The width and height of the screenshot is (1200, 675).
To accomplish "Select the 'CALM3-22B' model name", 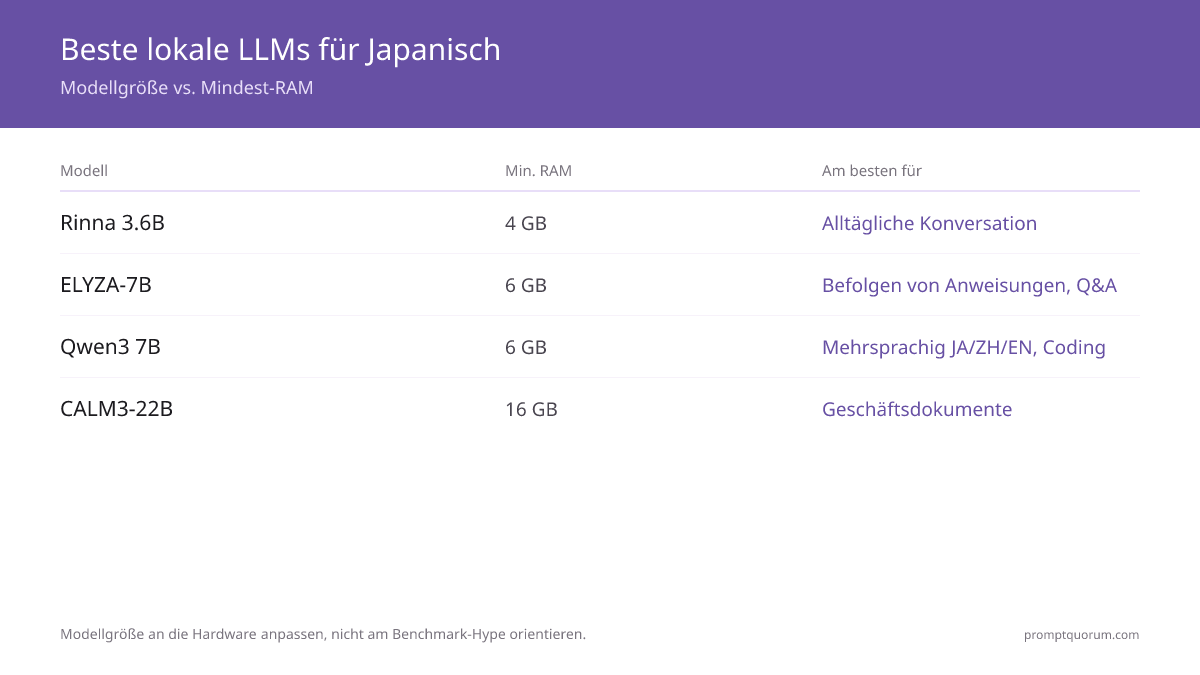I will (116, 409).
